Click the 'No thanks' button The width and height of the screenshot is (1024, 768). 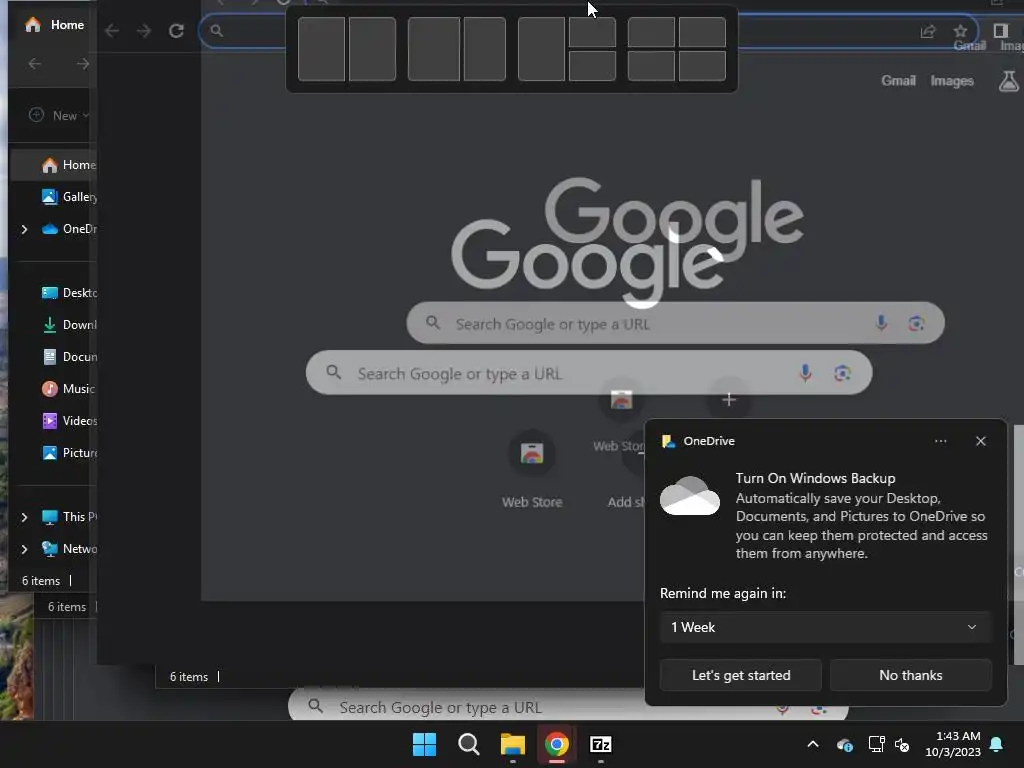pyautogui.click(x=910, y=675)
